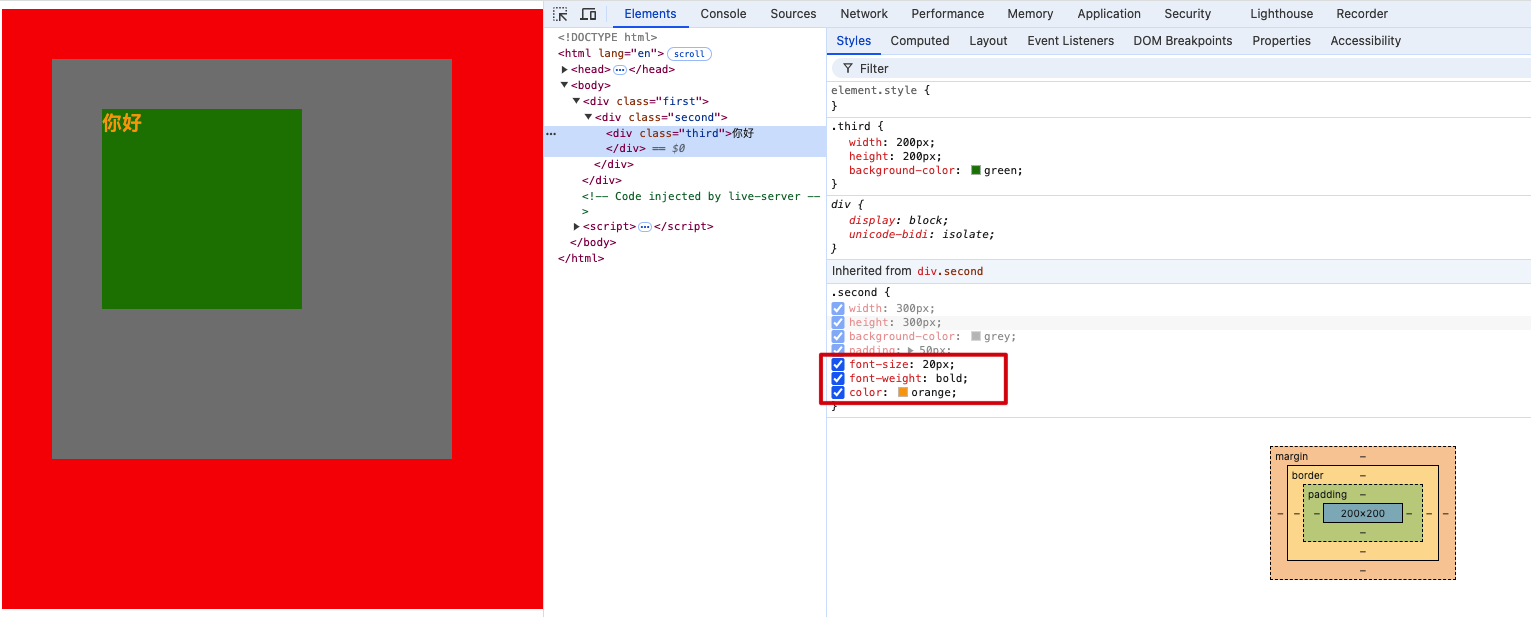
Task: Expand the script element node
Action: pyautogui.click(x=577, y=227)
